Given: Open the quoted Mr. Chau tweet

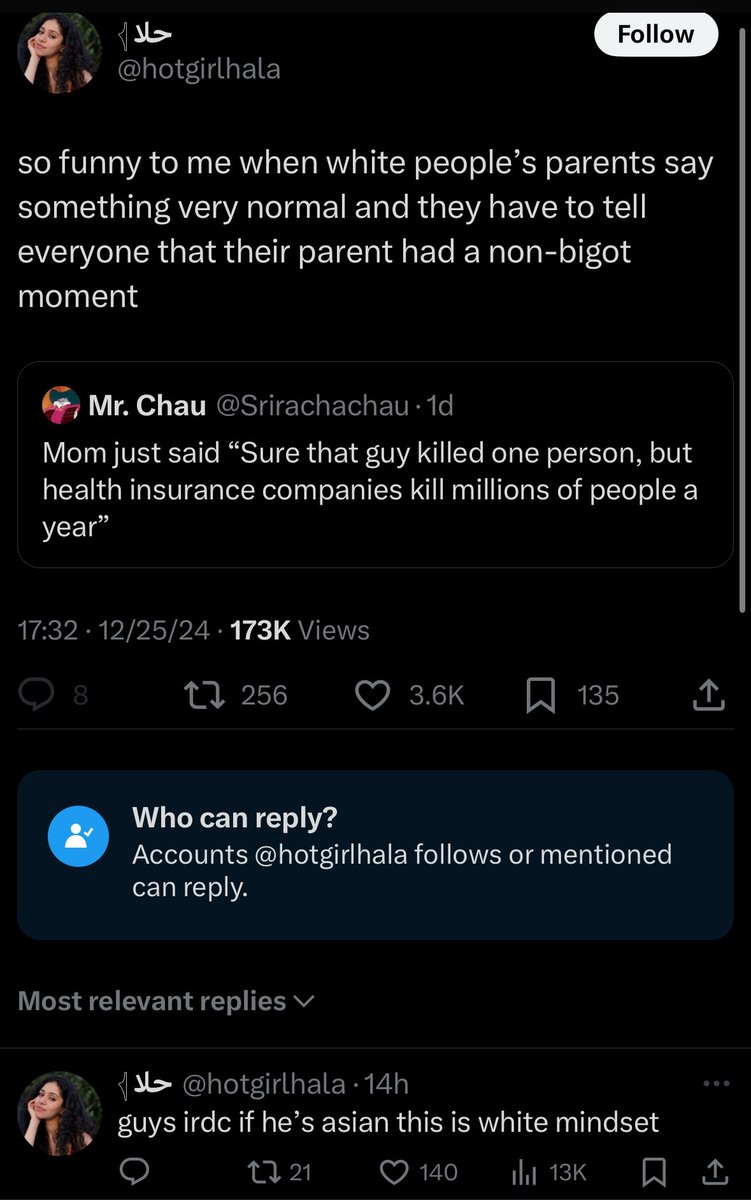Looking at the screenshot, I should 375,464.
